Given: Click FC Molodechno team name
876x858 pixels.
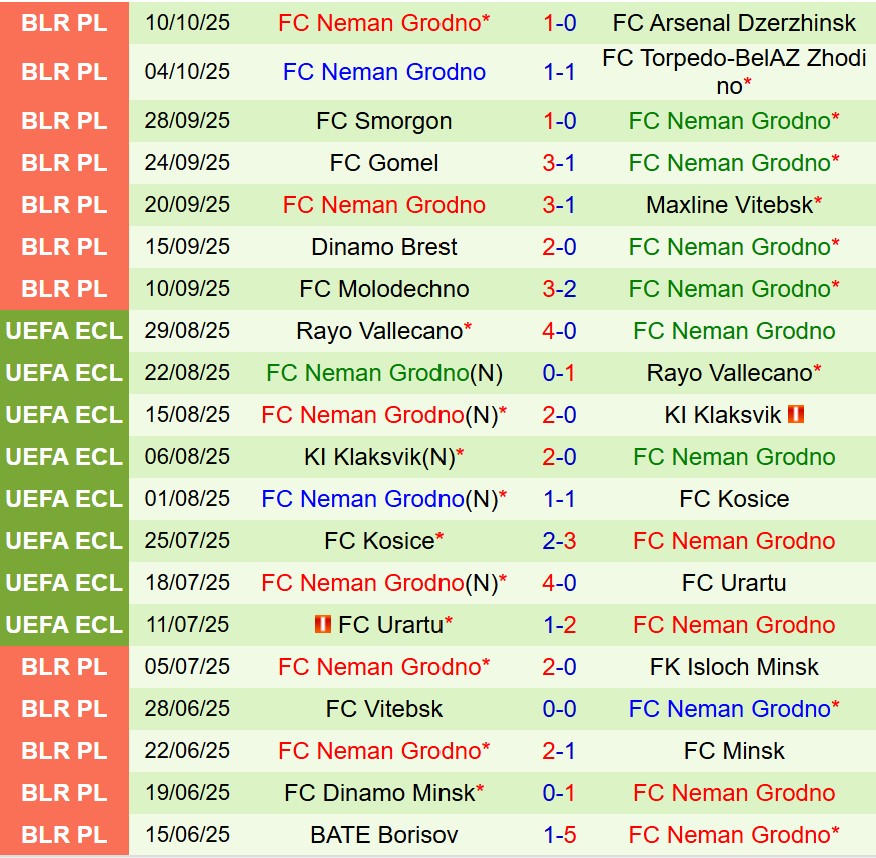Looking at the screenshot, I should tap(384, 289).
